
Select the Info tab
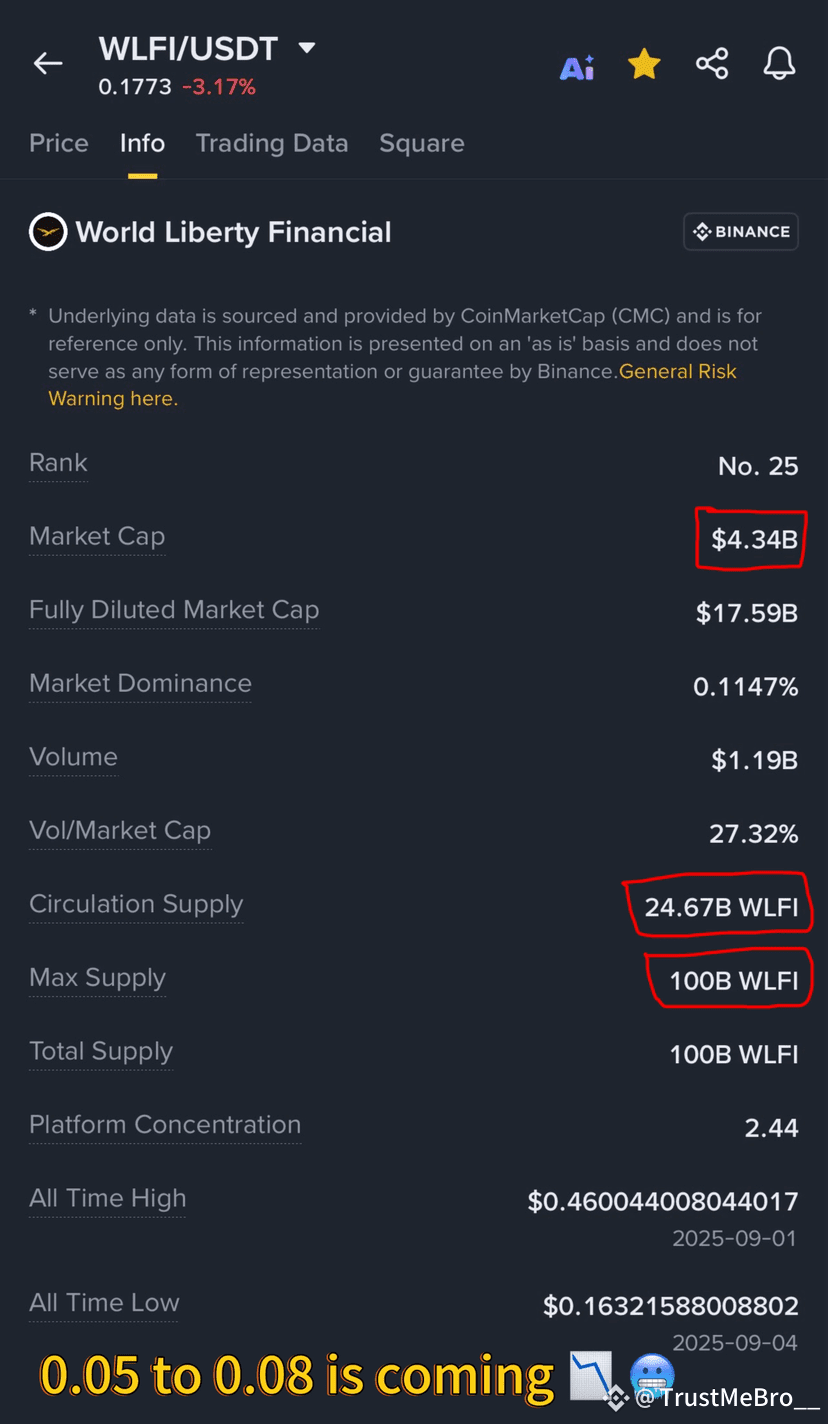[x=142, y=143]
